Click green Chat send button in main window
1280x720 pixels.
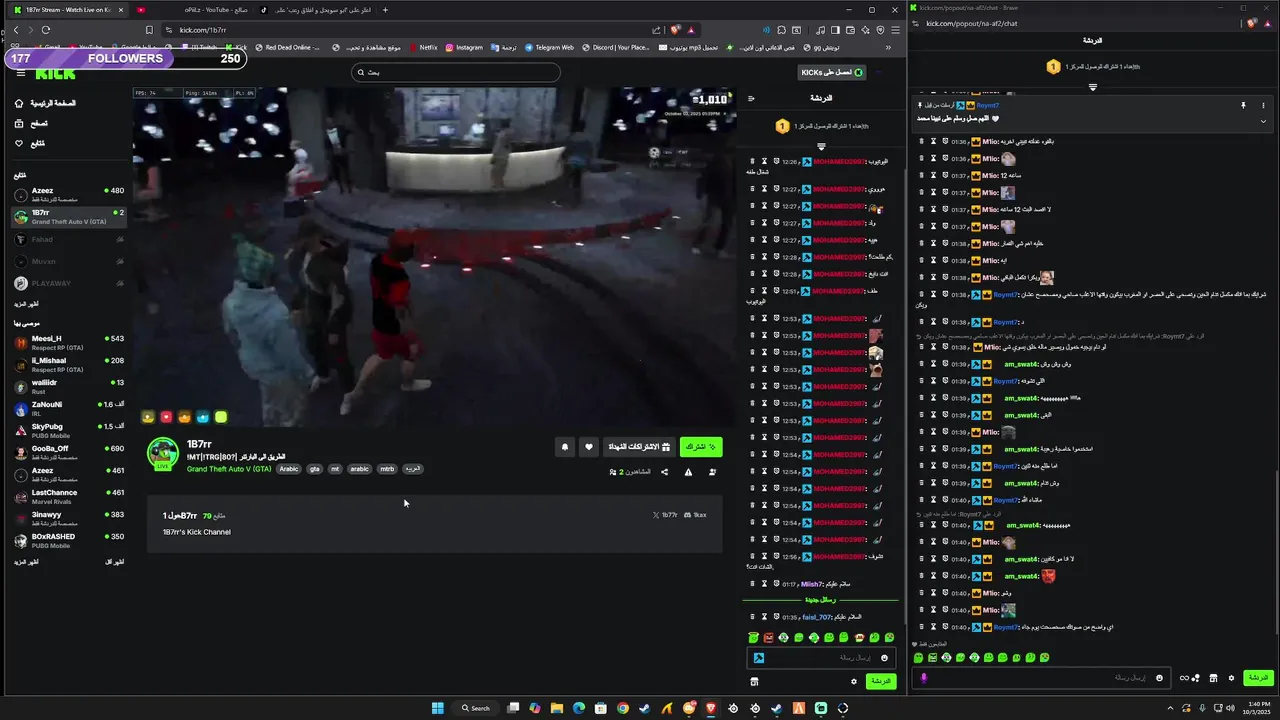(x=880, y=681)
